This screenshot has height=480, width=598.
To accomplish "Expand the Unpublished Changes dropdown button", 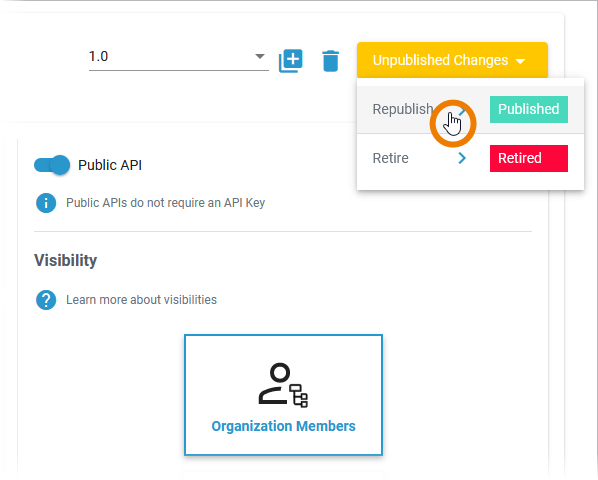I will pos(452,60).
